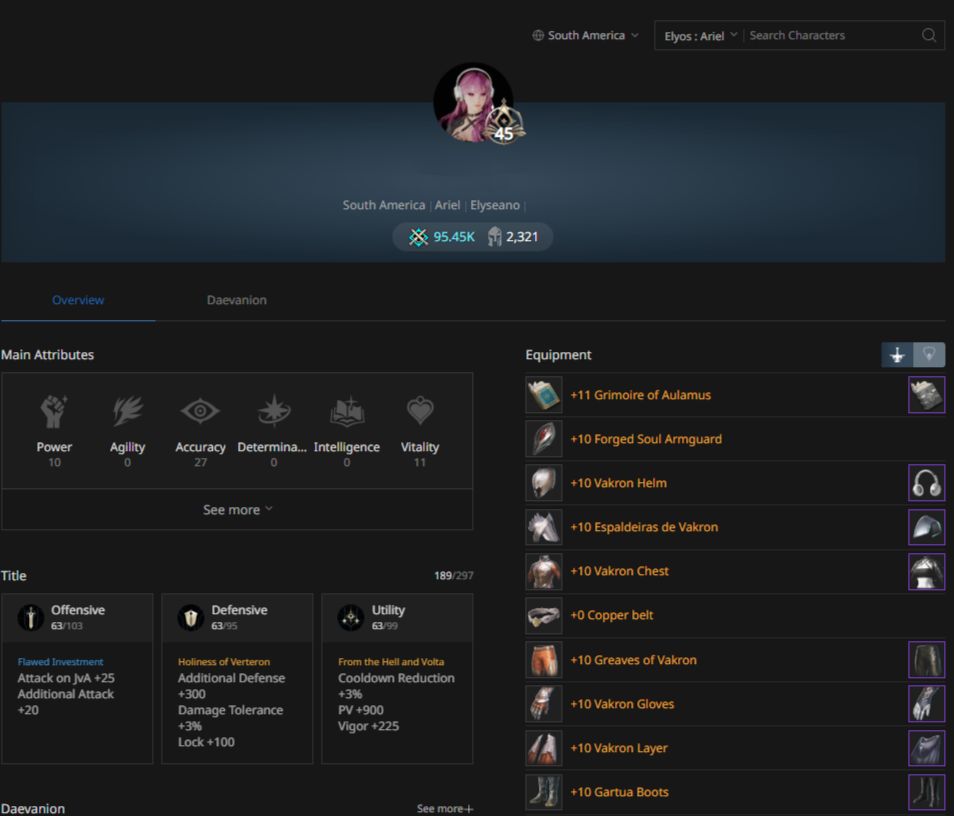954x816 pixels.
Task: Open the South America region dropdown
Action: [x=585, y=35]
